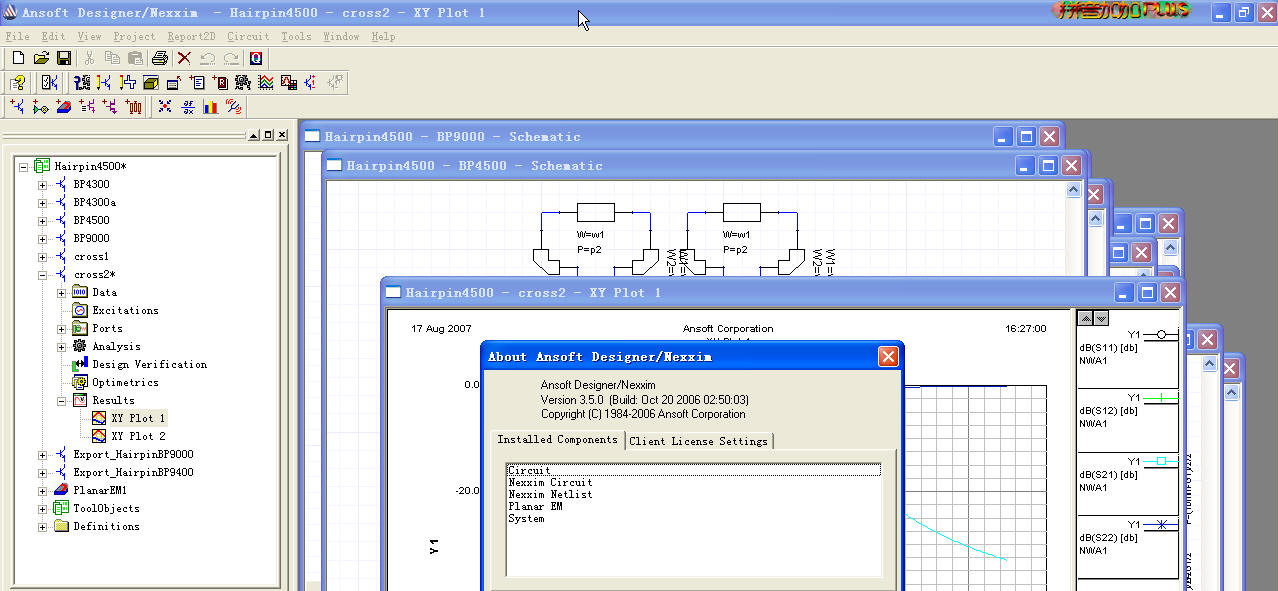This screenshot has width=1278, height=591.
Task: Expand the Data node under cross2
Action: click(61, 293)
